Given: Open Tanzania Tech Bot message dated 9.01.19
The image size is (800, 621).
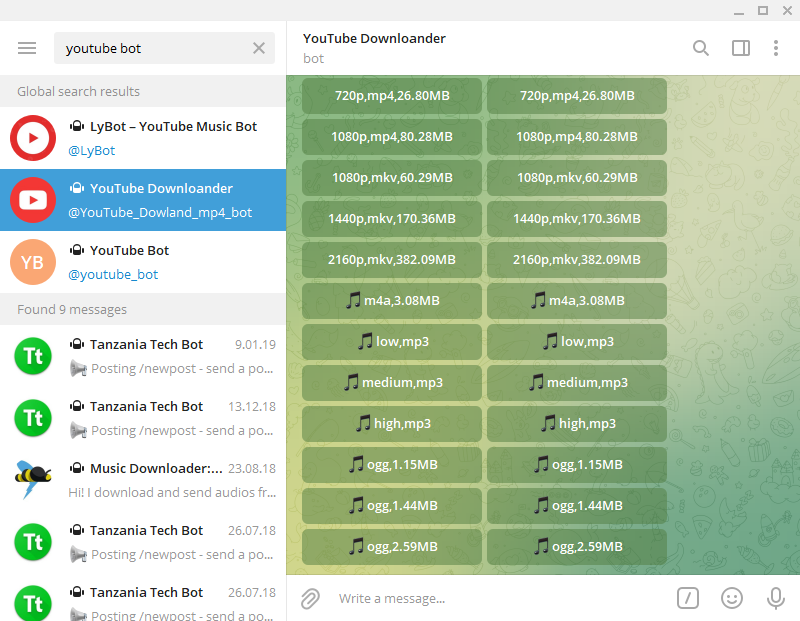Looking at the screenshot, I should 143,356.
